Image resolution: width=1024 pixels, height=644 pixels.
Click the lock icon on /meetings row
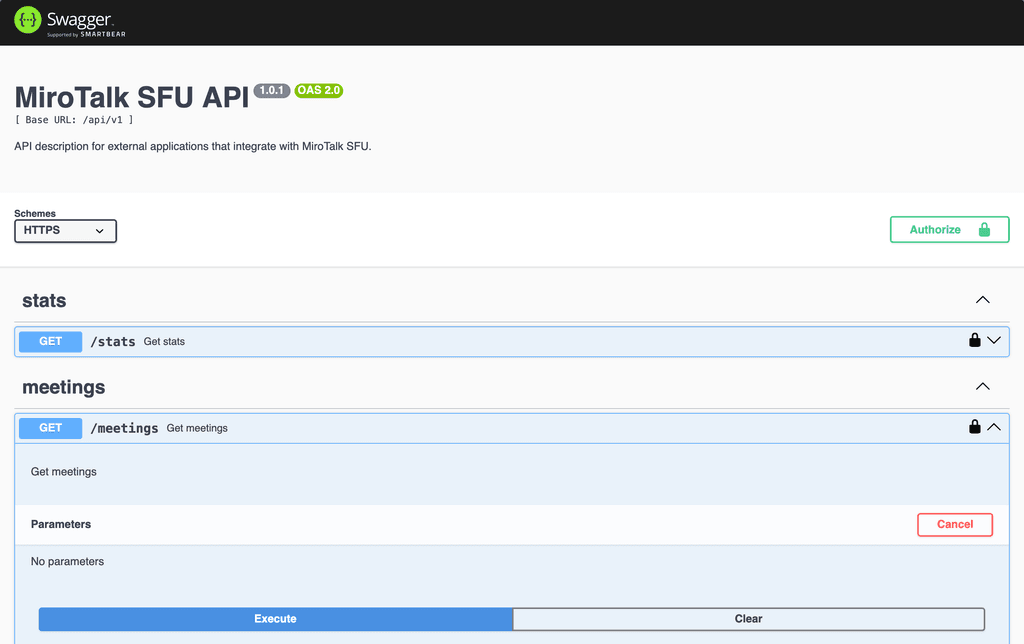974,427
